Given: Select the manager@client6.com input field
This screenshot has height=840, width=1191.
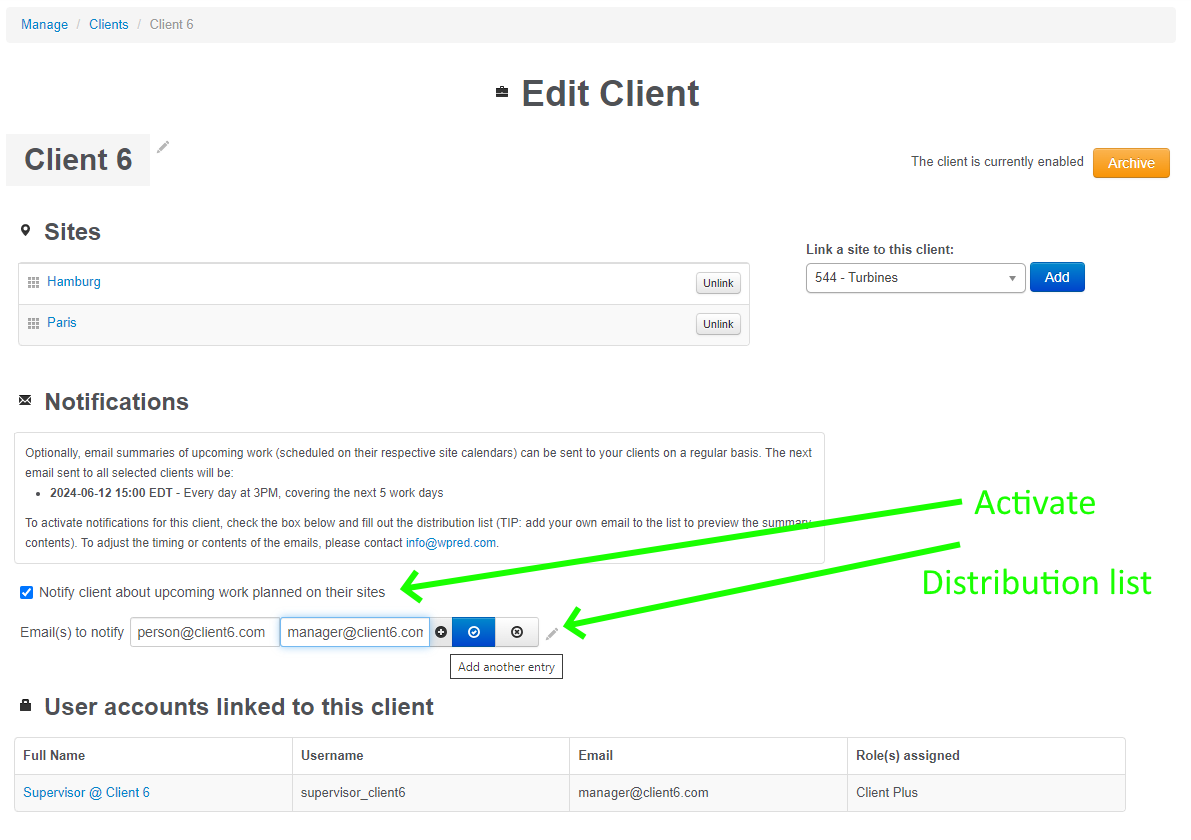Looking at the screenshot, I should [x=354, y=632].
